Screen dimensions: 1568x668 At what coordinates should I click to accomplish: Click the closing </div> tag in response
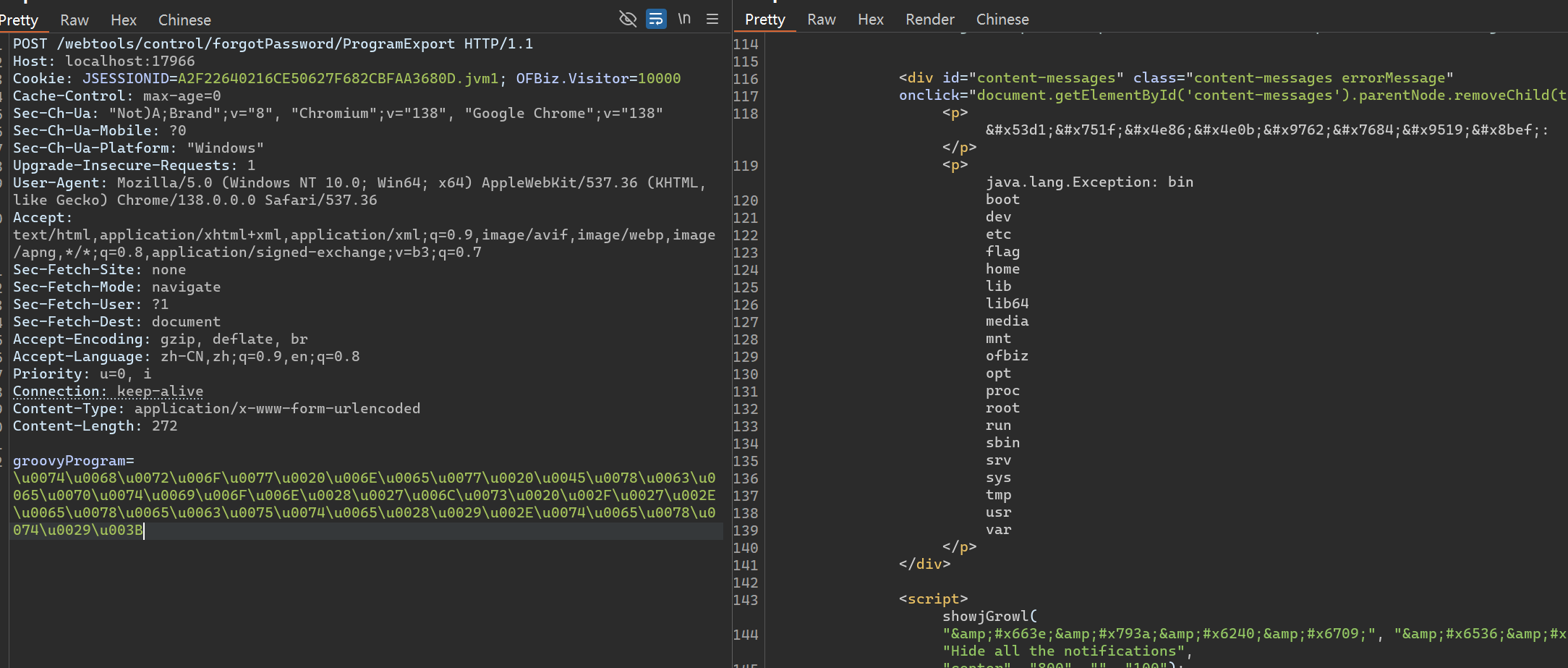coord(924,565)
